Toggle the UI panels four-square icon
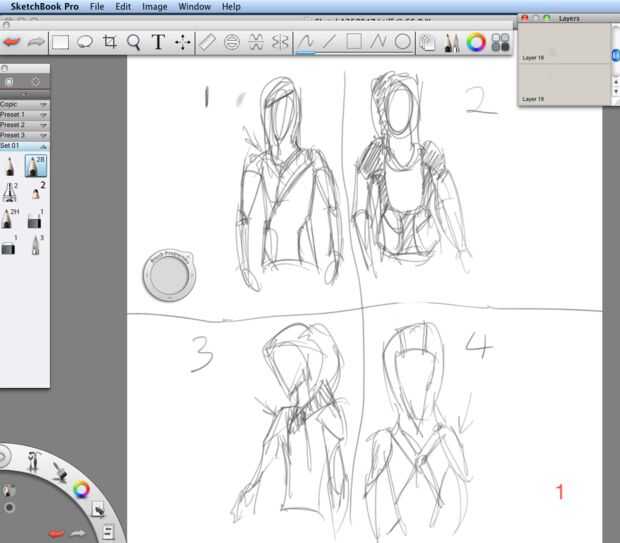 coord(500,42)
